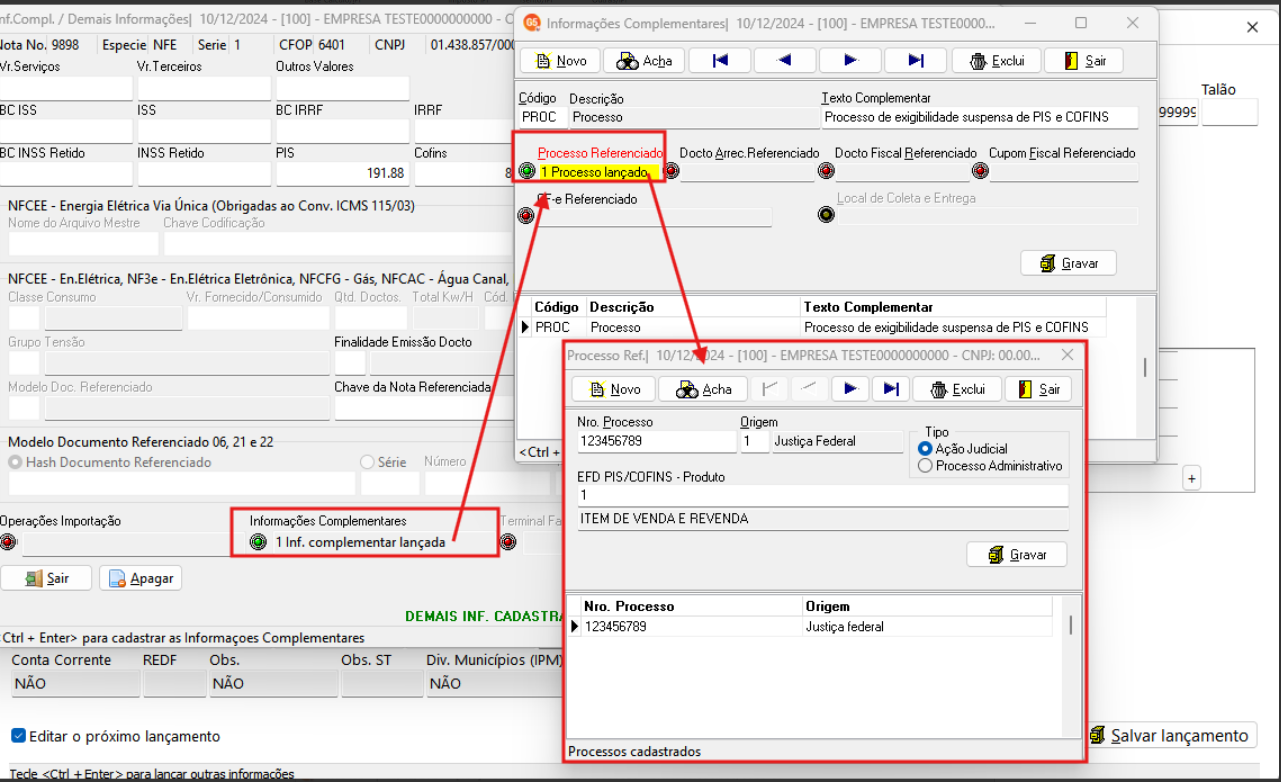1281x782 pixels.
Task: Select Ação Judicial radio option
Action: coord(925,449)
